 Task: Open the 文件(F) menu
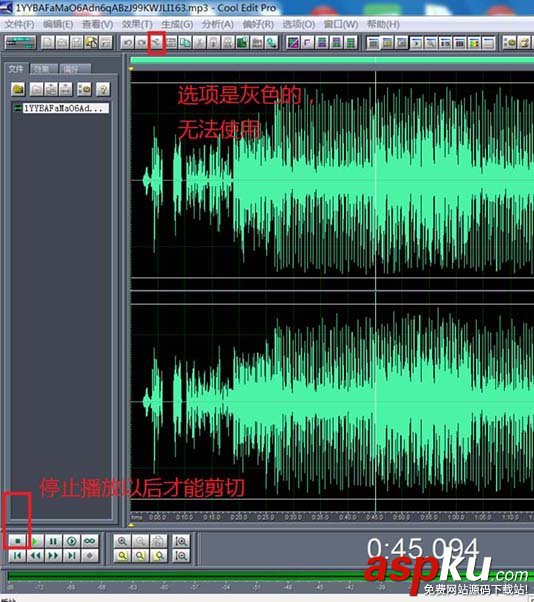(x=19, y=25)
